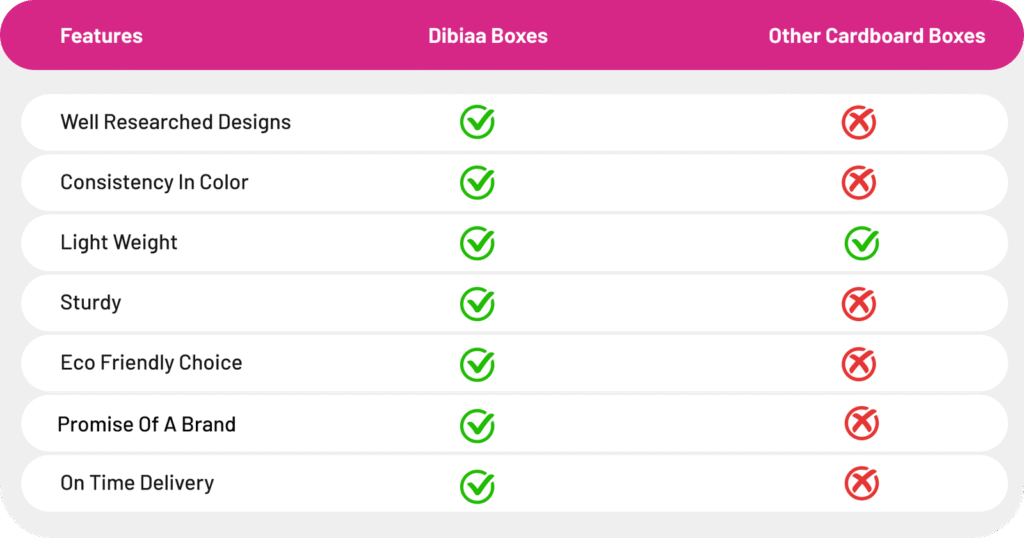Click the Dibiaa checkmark for Well Researched Designs

pos(477,122)
